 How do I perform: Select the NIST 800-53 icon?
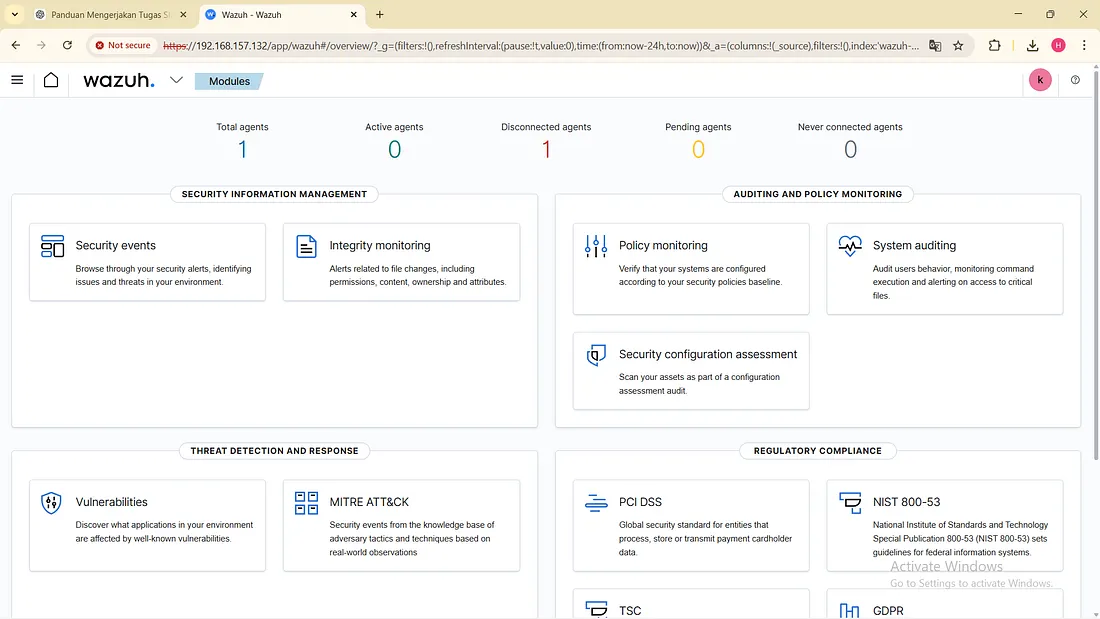849,503
